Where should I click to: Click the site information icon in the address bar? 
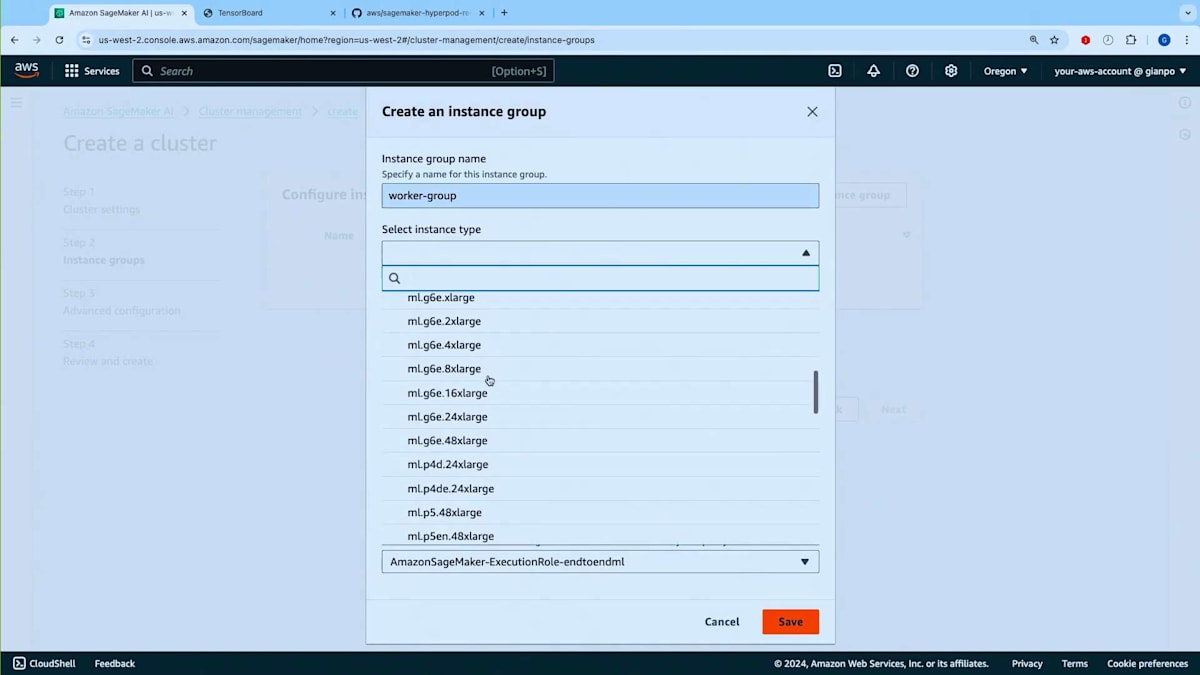pyautogui.click(x=86, y=40)
